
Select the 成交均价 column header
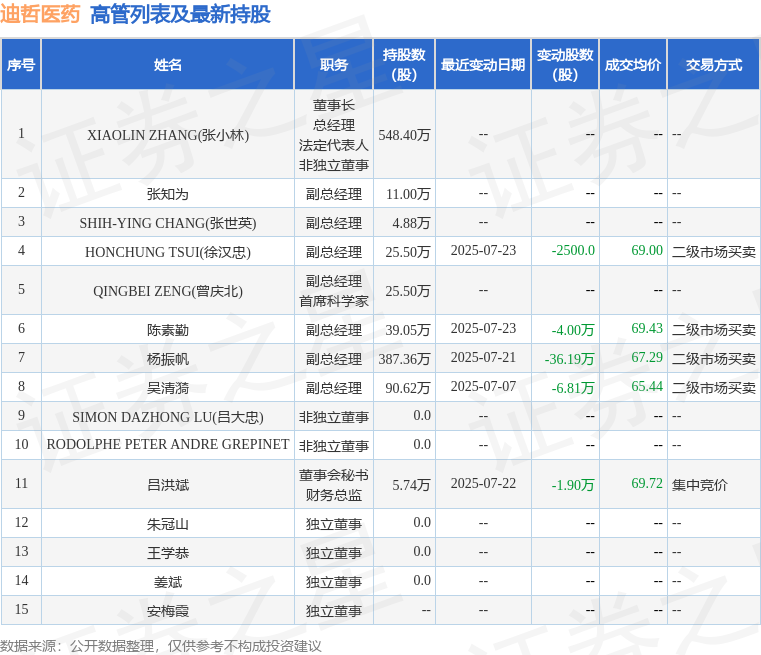pos(633,65)
